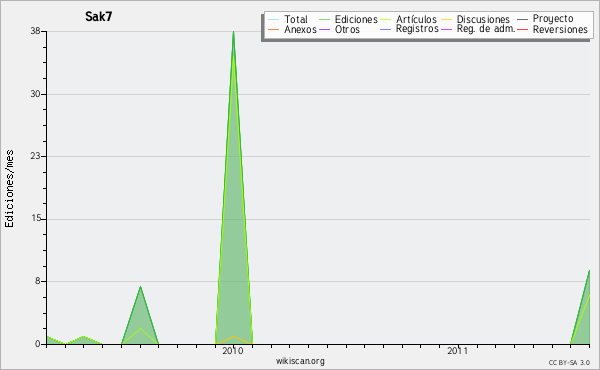Click the Proyecto legend label
This screenshot has width=600, height=370.
click(553, 19)
